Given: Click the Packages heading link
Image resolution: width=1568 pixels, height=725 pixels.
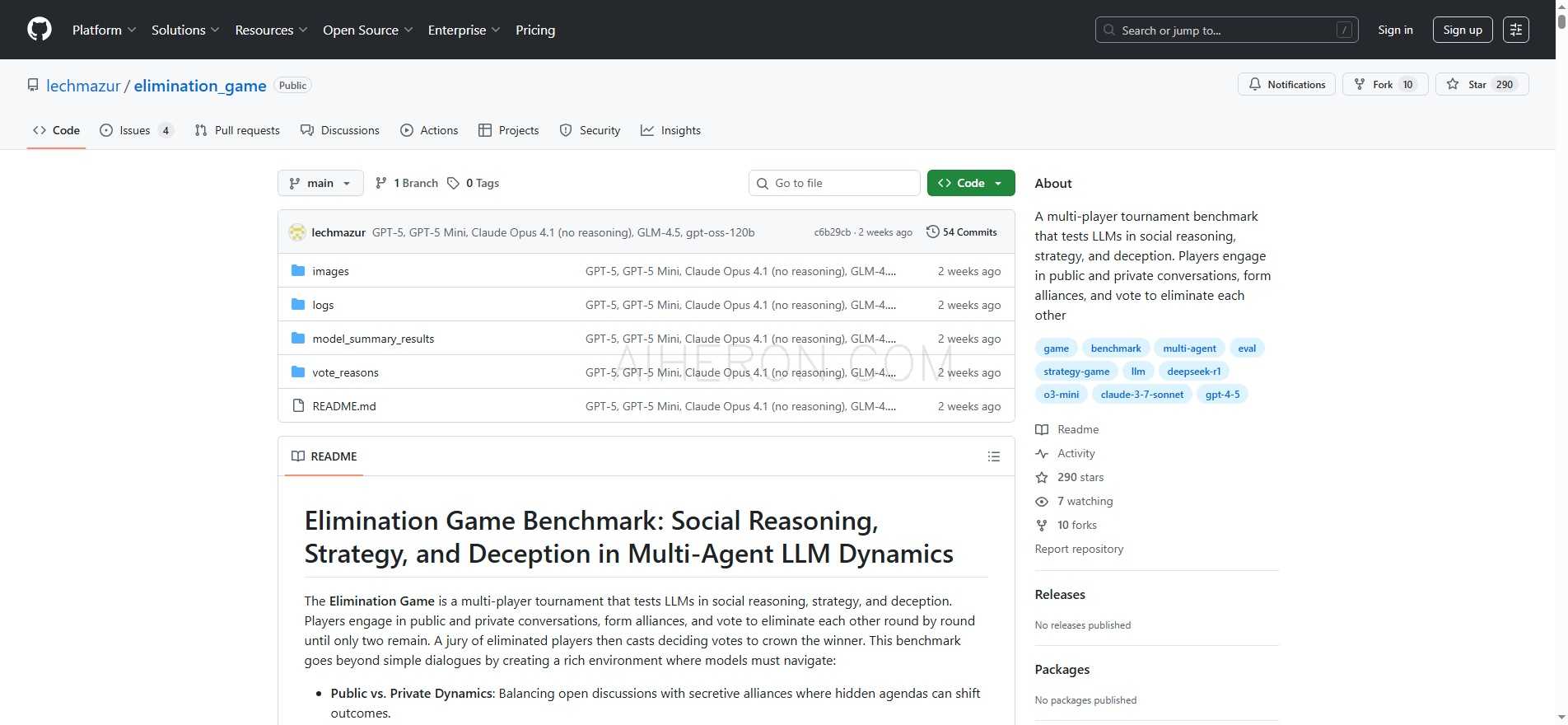Looking at the screenshot, I should click(1062, 669).
